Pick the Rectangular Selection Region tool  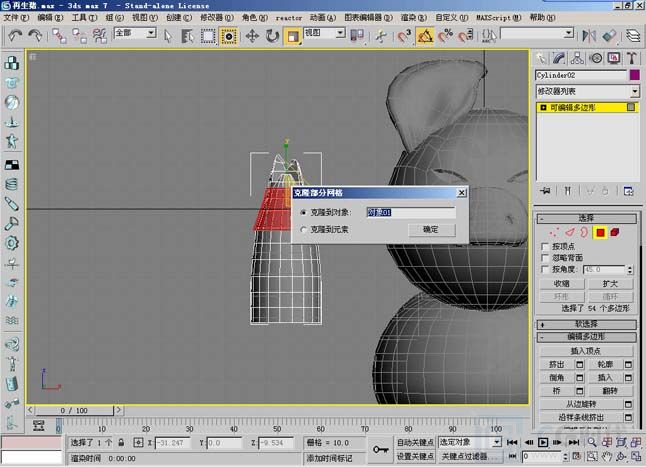tap(208, 36)
